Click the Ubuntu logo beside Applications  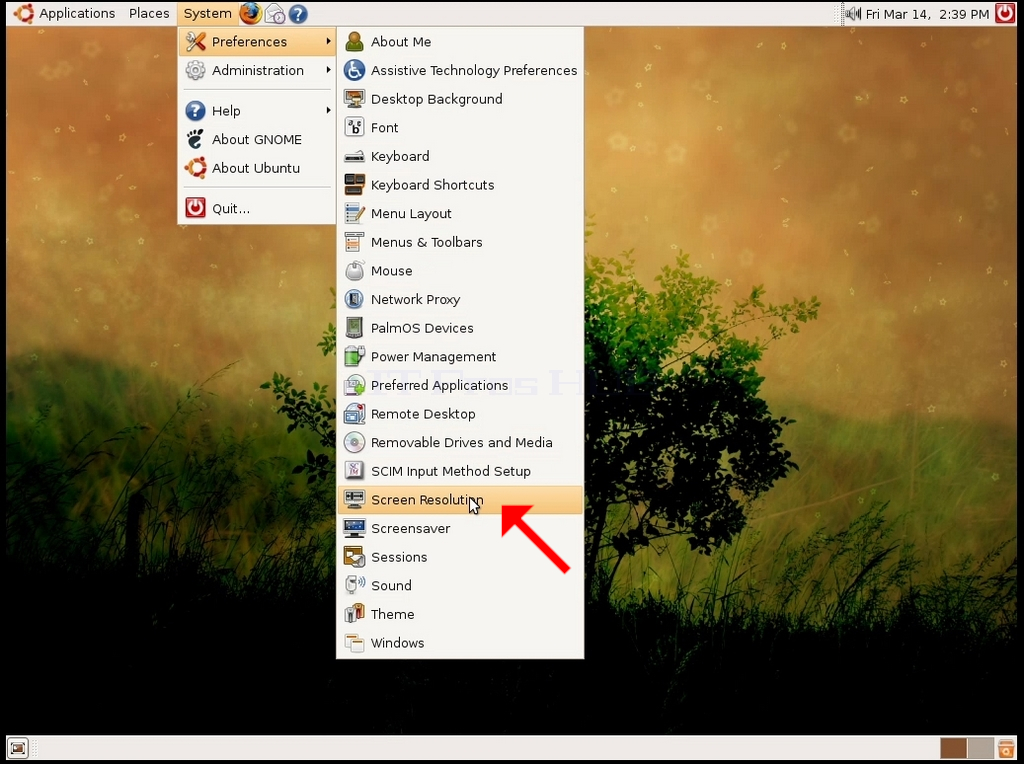click(x=24, y=14)
